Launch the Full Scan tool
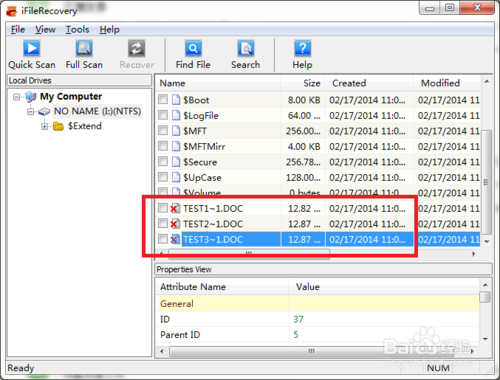The width and height of the screenshot is (500, 380). (84, 55)
